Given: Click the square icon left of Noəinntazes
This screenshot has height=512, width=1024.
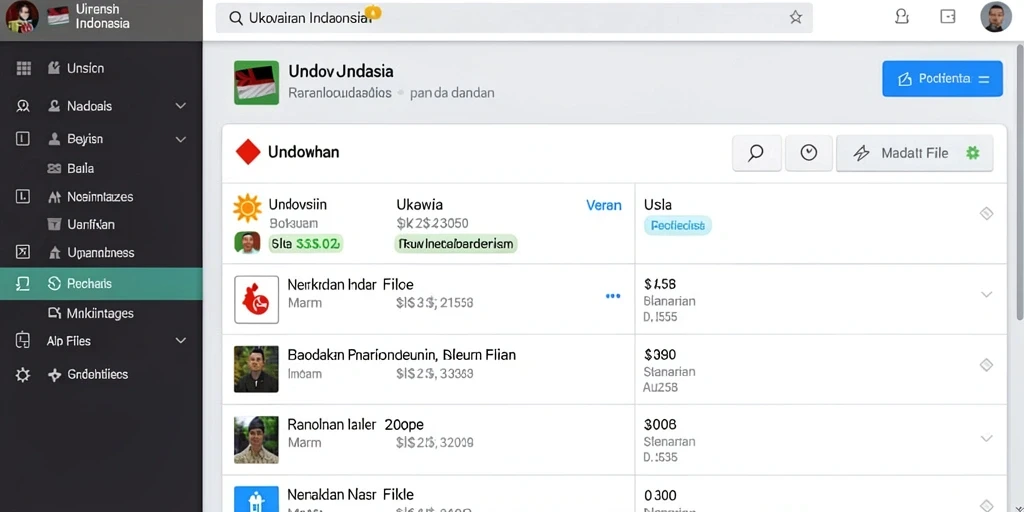Looking at the screenshot, I should tap(22, 196).
